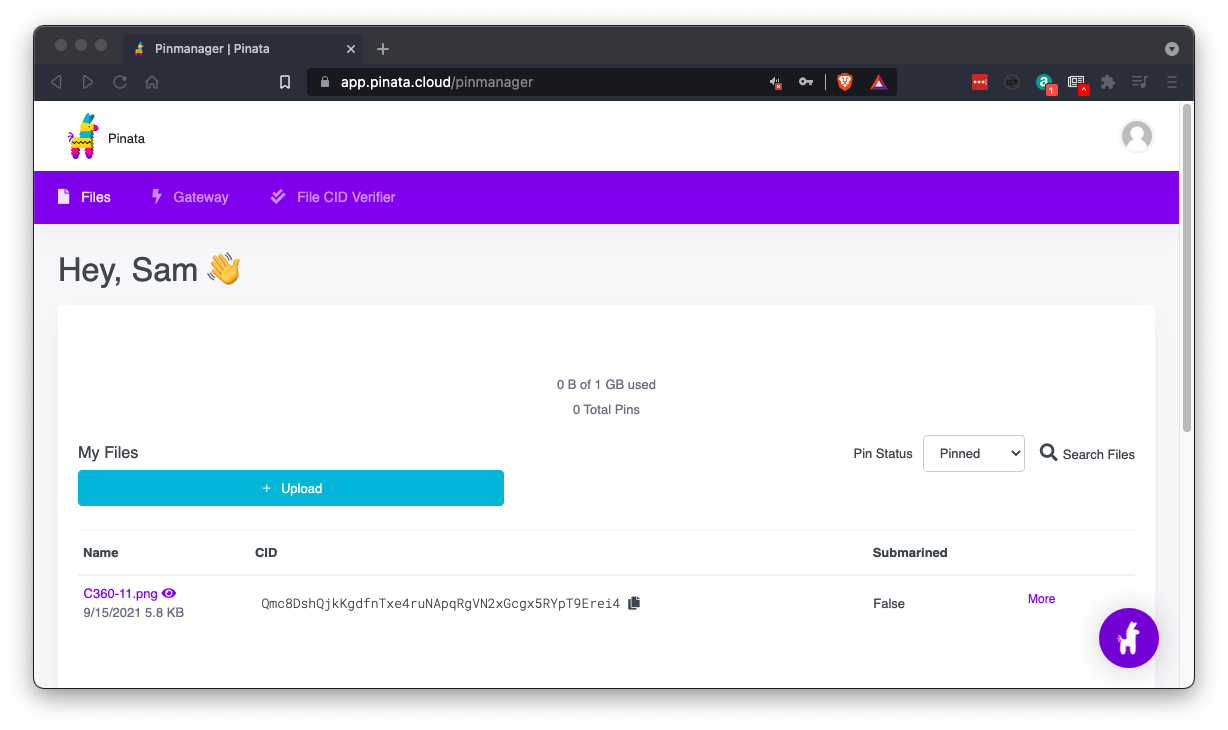Screen dimensions: 1228x730
Task: Click the 'Hey, Sam' greeting heading
Action: point(150,269)
